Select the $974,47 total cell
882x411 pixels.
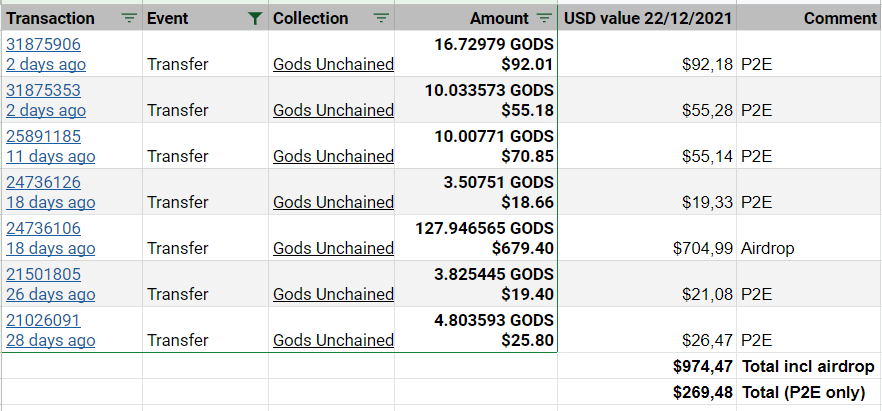pyautogui.click(x=647, y=366)
